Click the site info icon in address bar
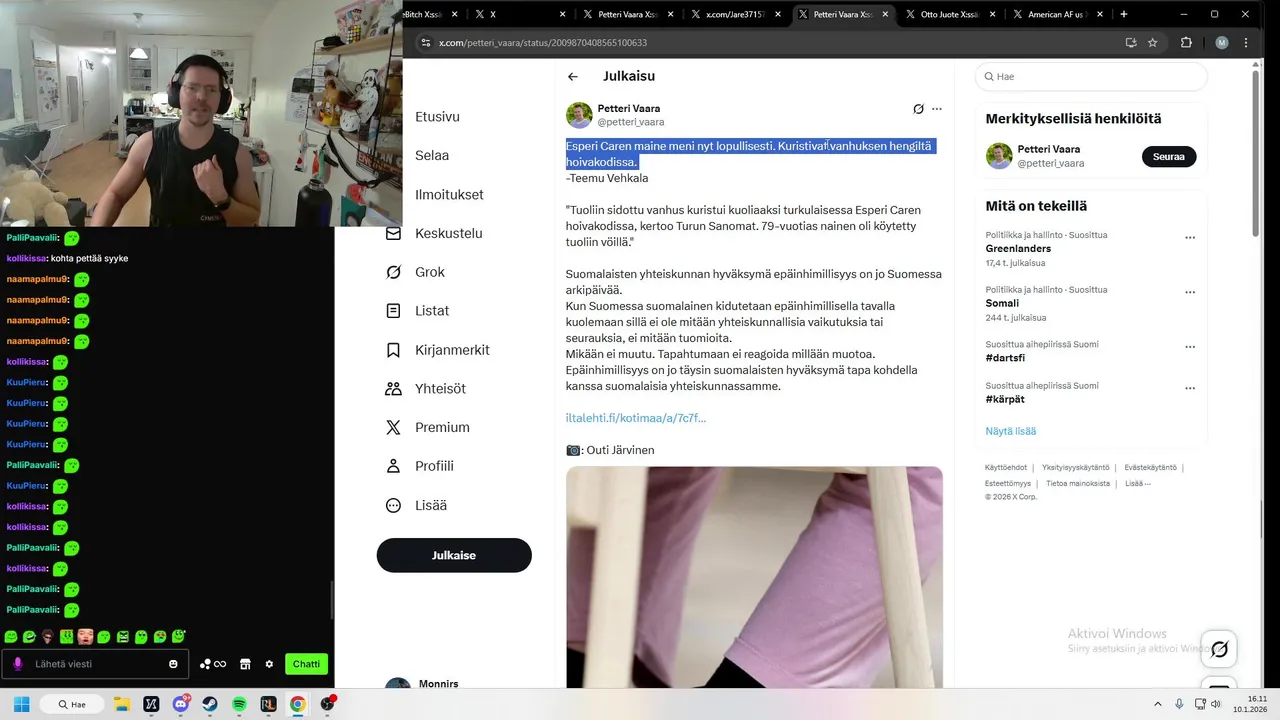The image size is (1280, 720). (x=425, y=43)
